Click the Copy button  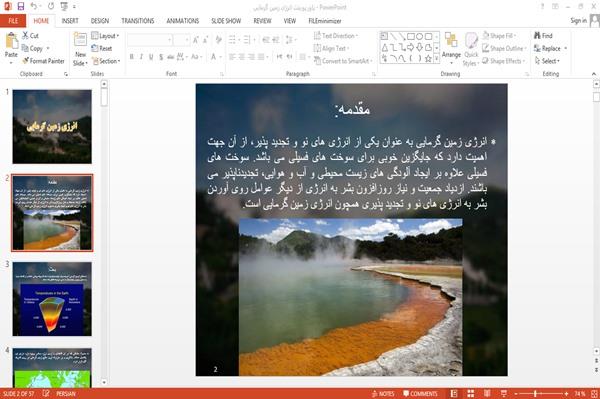coord(32,49)
